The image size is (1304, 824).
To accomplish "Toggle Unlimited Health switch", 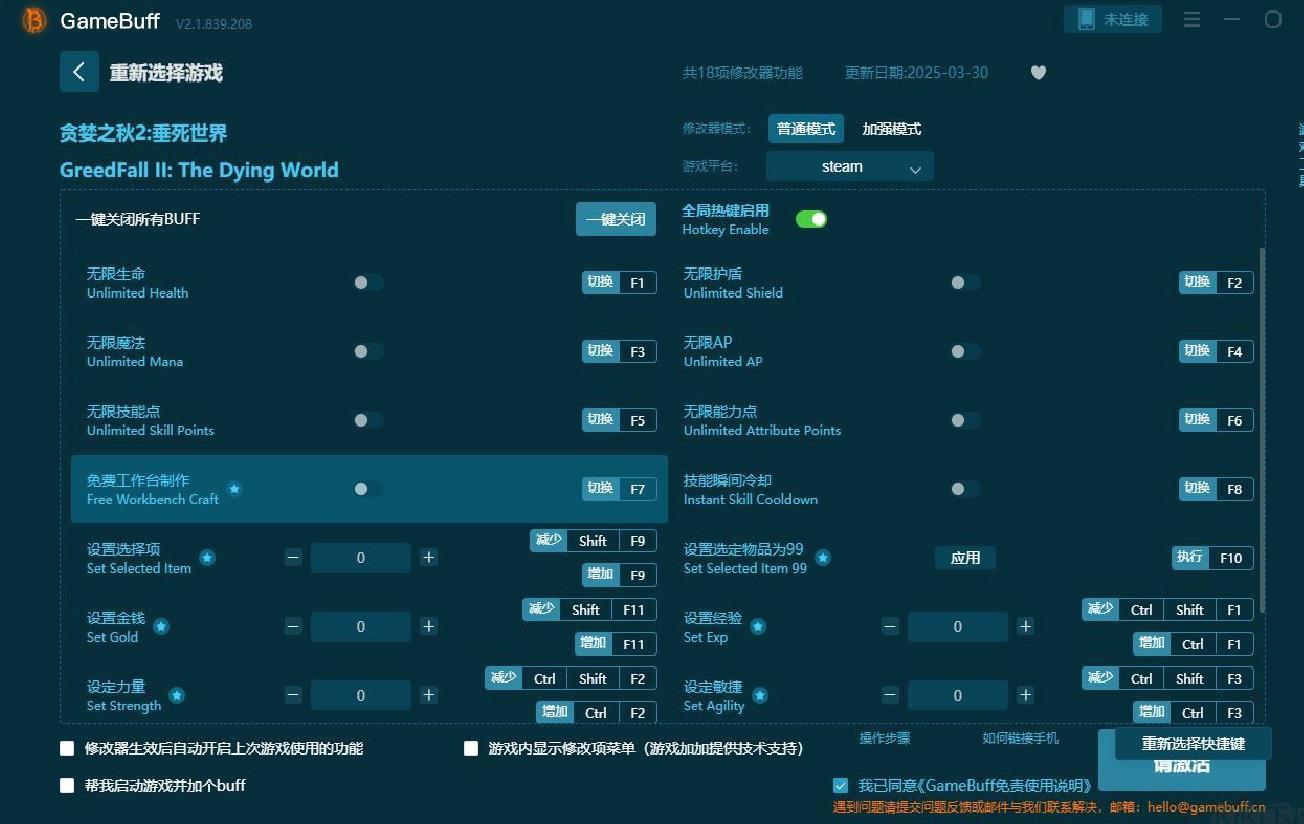I will click(x=368, y=283).
